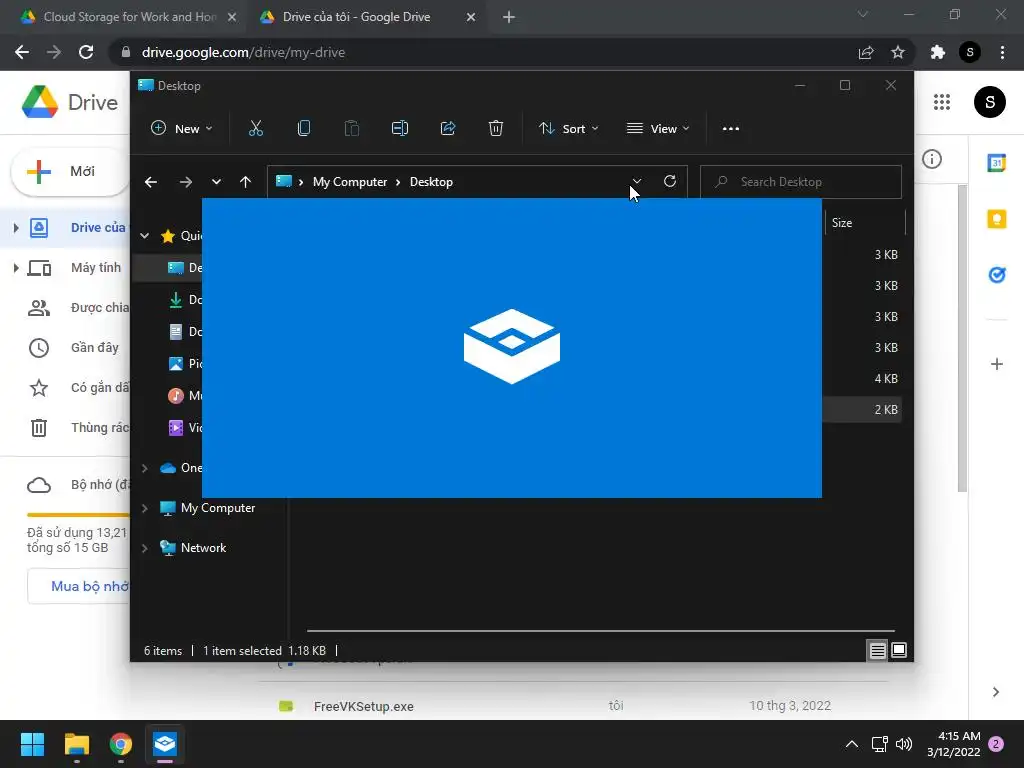Collapse the Quick access tree node

(x=145, y=236)
